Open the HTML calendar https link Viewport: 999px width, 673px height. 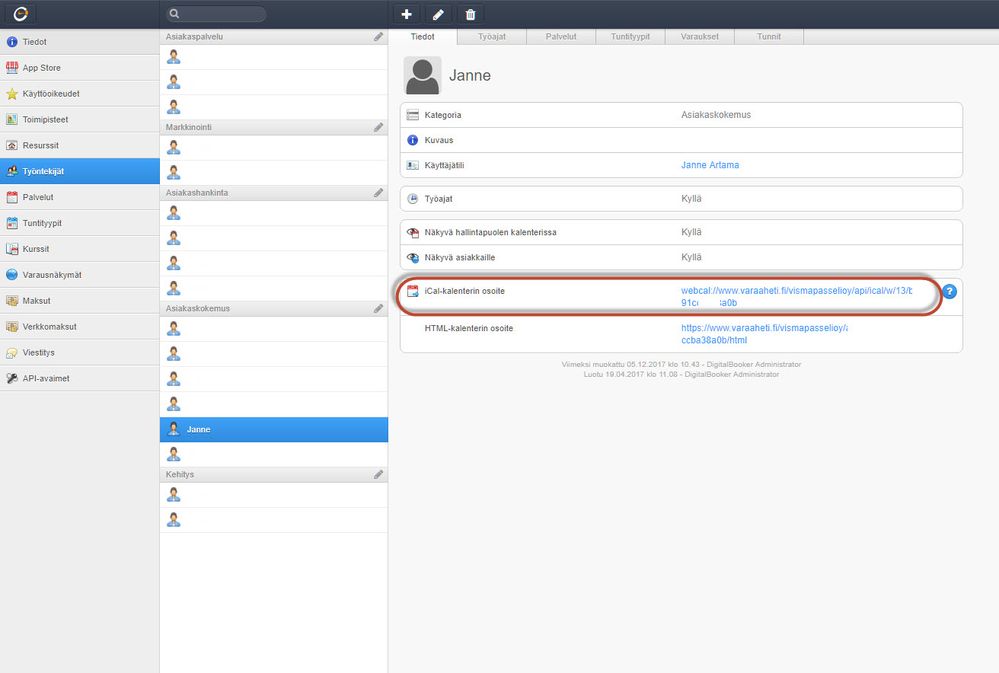pos(764,334)
